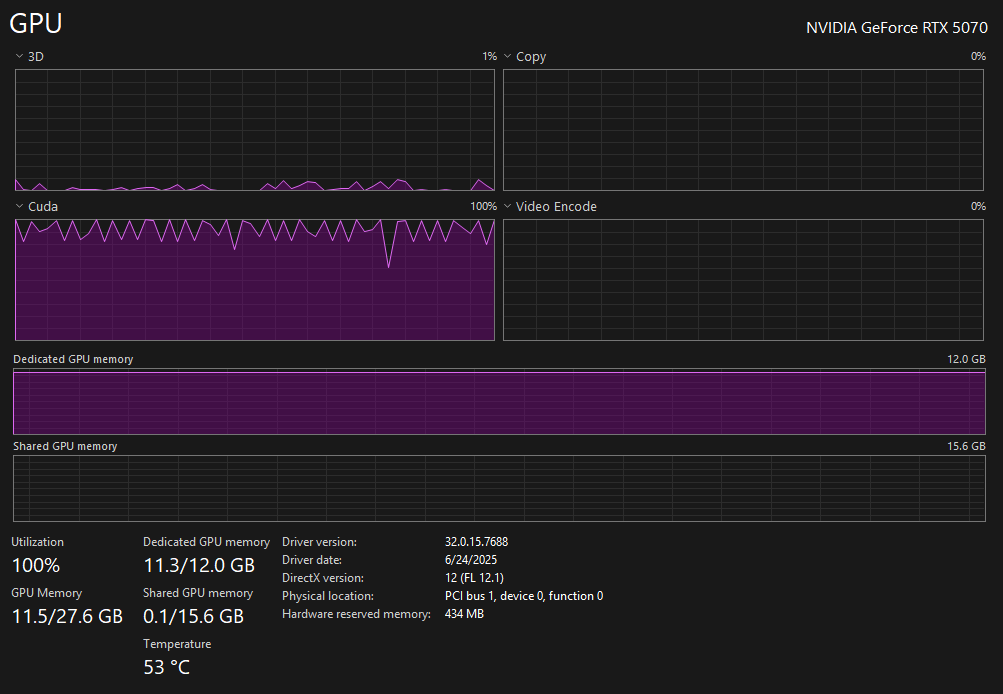1003x694 pixels.
Task: Click the 0.1/15.6 GB shared memory value
Action: [x=194, y=616]
